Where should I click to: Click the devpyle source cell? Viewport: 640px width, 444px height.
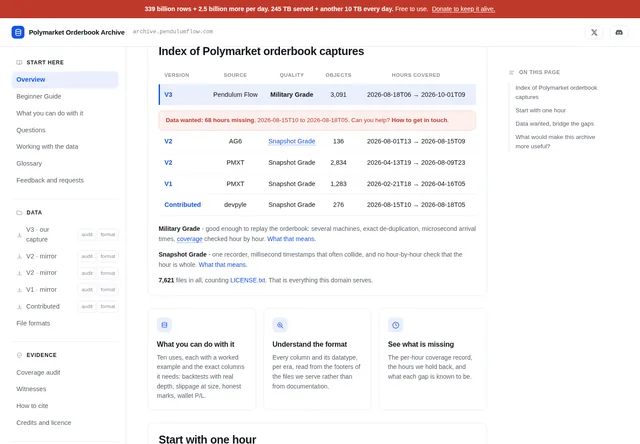click(x=236, y=205)
